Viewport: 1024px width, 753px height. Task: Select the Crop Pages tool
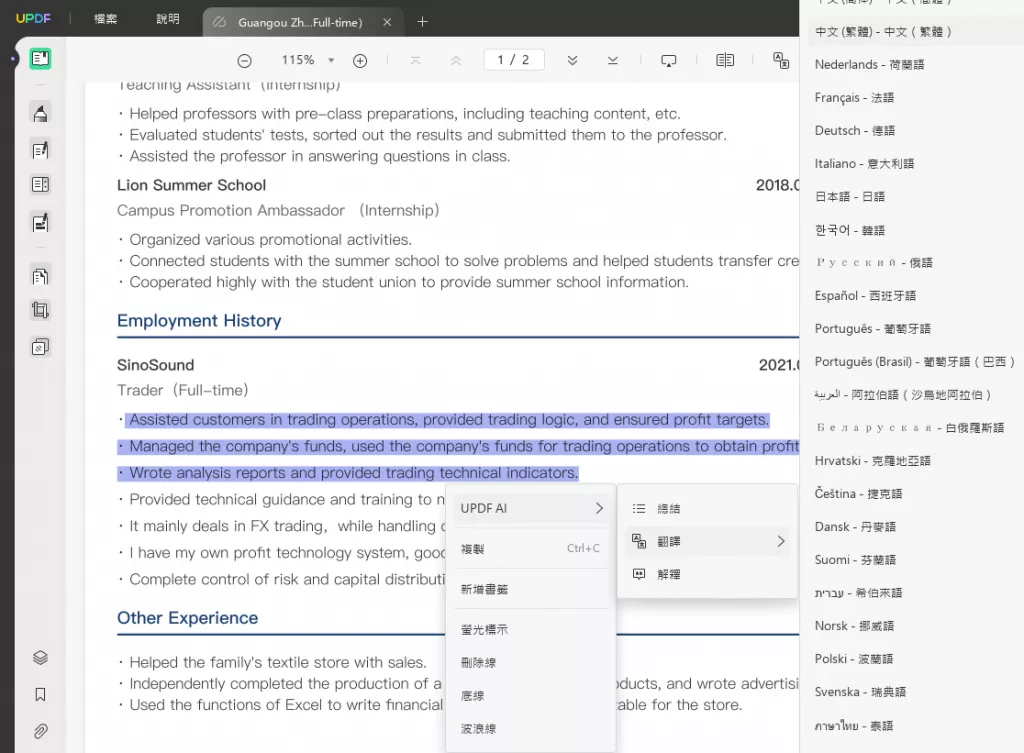tap(40, 310)
